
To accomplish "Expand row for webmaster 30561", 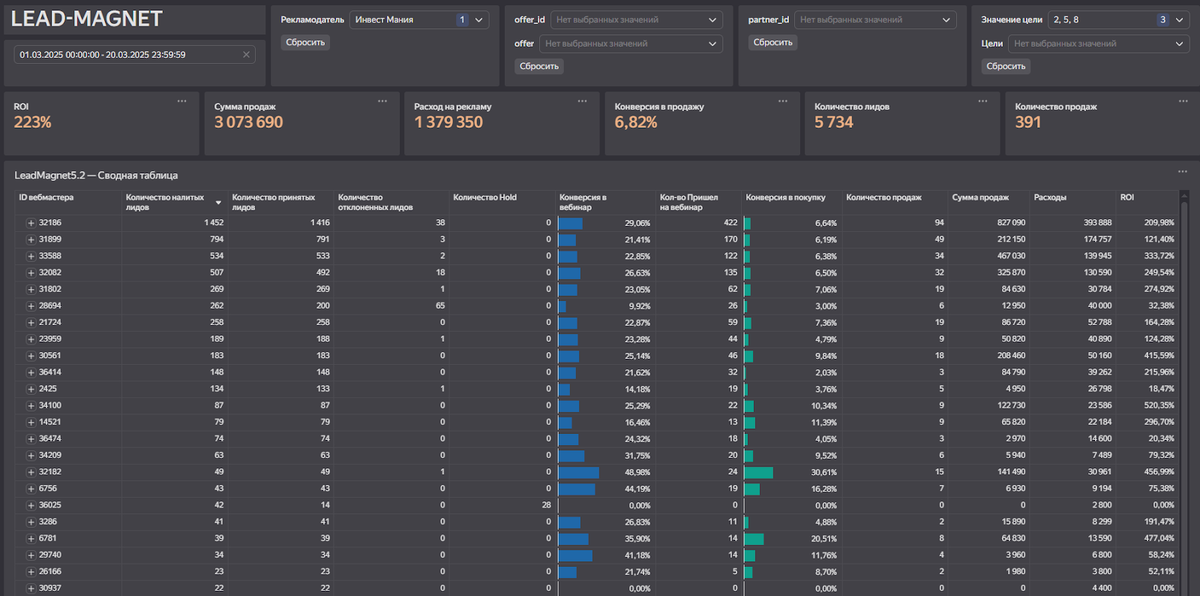I will [30, 355].
